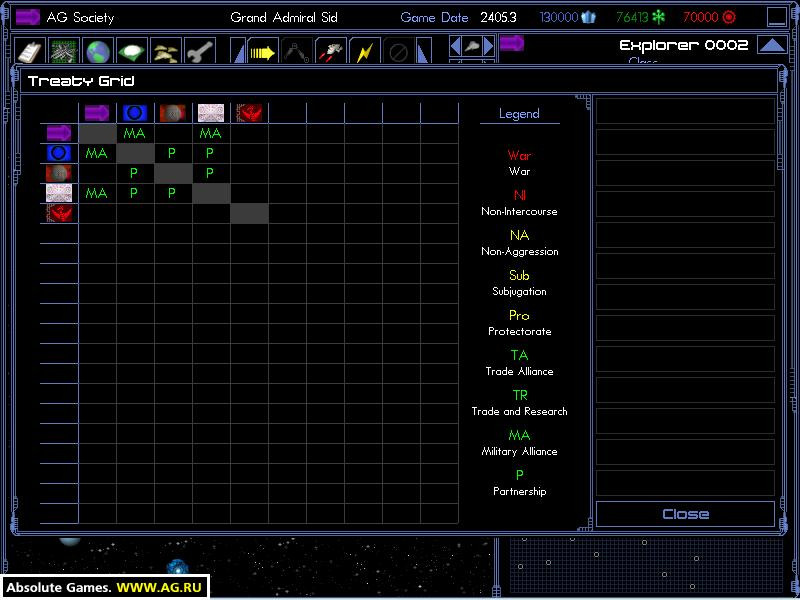This screenshot has width=800, height=600.
Task: Click the 130000 minerals amount
Action: point(559,18)
